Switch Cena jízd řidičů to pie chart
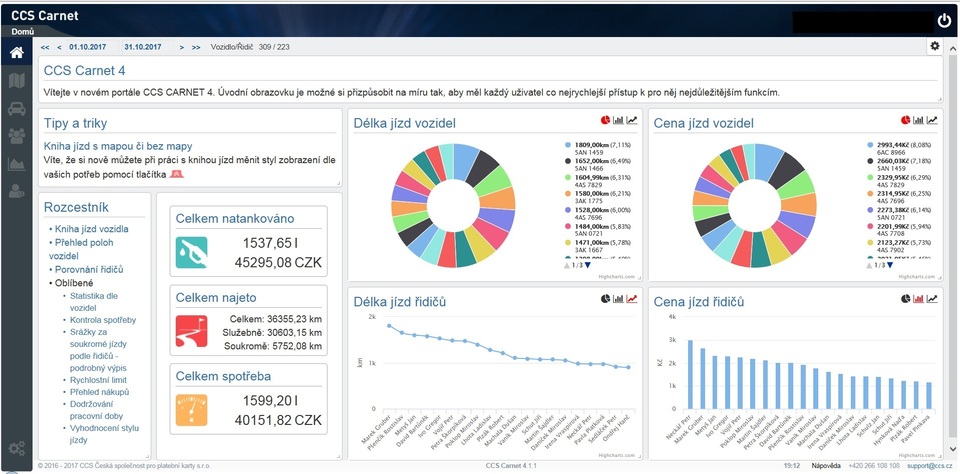 pos(906,299)
